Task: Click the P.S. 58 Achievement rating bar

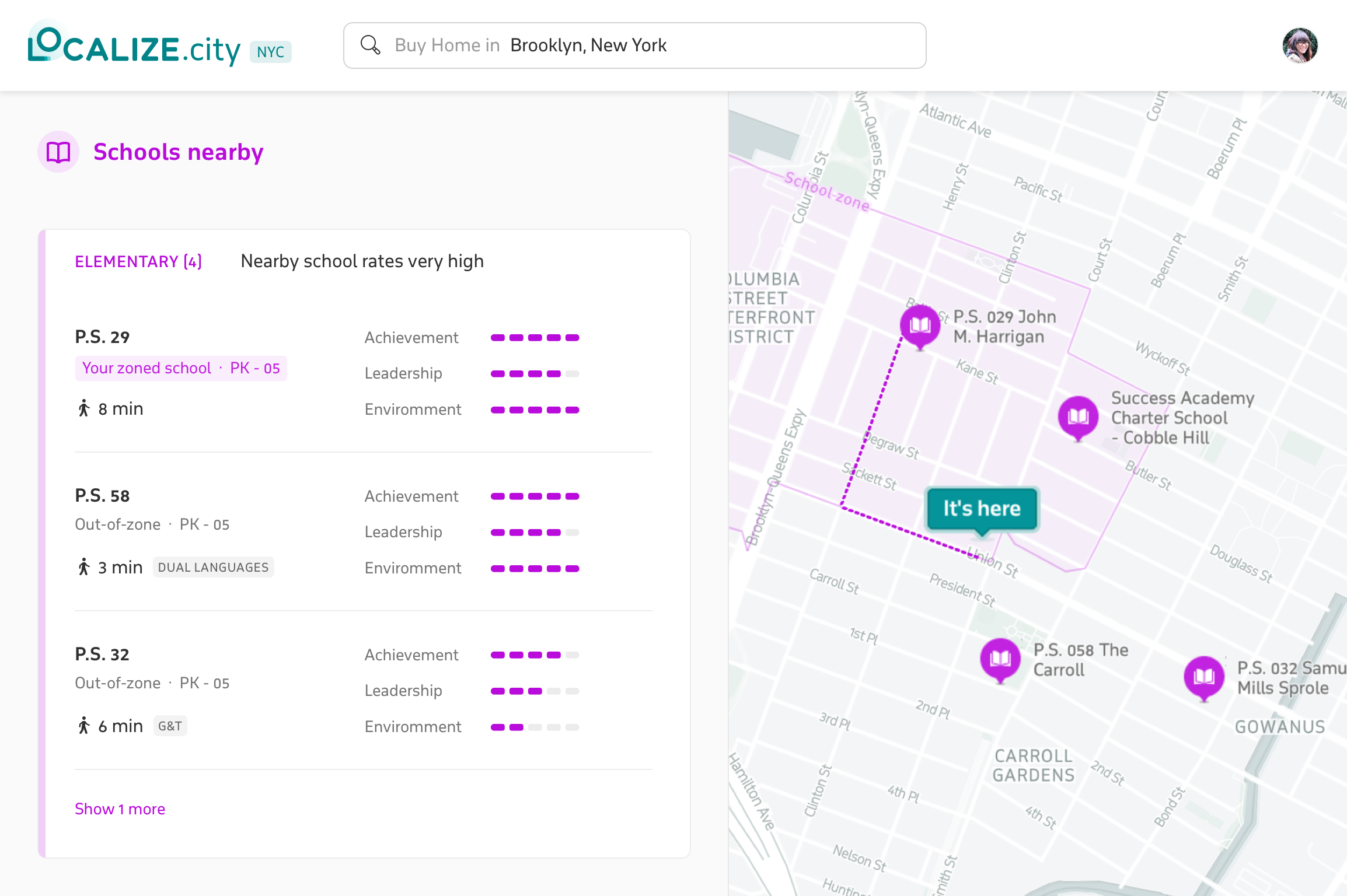Action: click(x=535, y=496)
